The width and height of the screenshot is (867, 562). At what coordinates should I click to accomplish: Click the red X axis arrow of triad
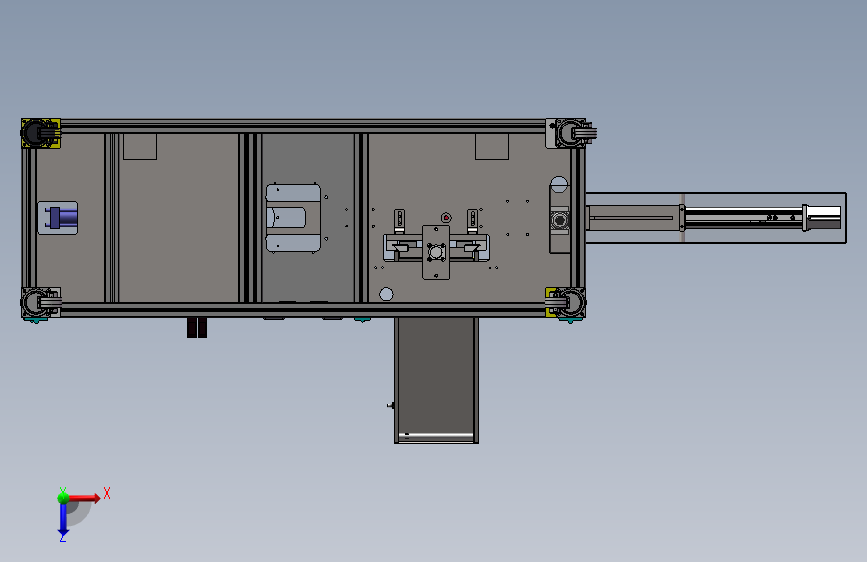point(84,498)
